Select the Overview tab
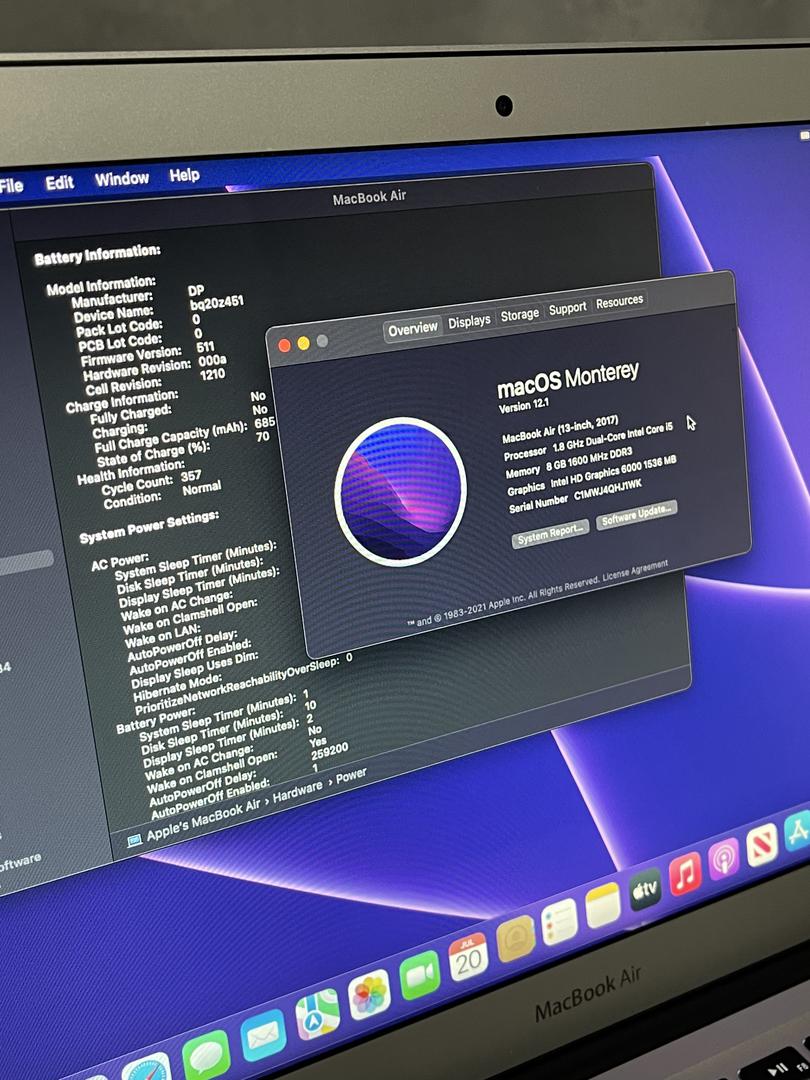Screen dimensions: 810x1080 click(413, 329)
